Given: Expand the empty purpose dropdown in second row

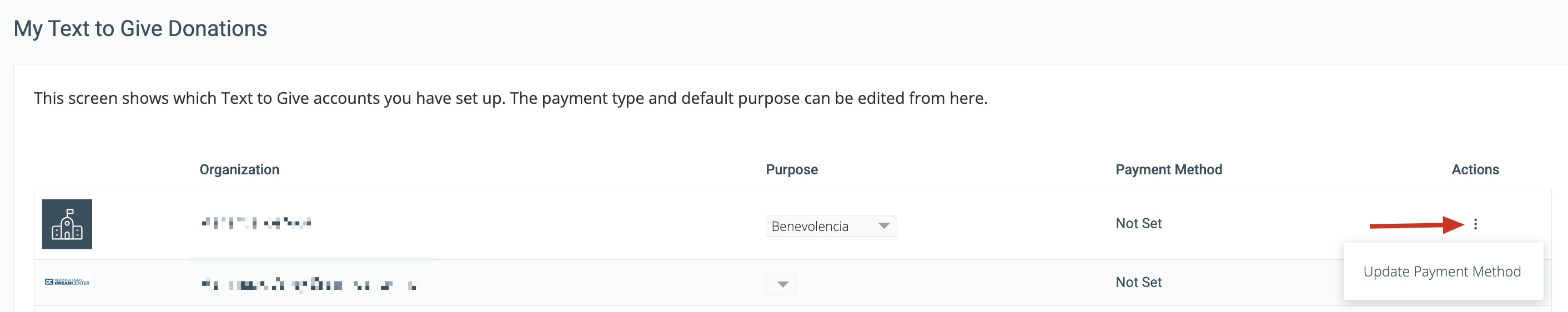Looking at the screenshot, I should coord(780,284).
